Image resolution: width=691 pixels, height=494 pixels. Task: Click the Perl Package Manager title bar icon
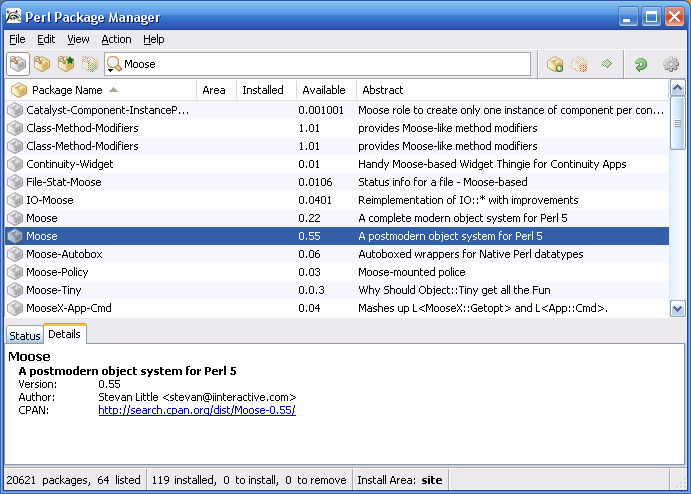click(13, 16)
